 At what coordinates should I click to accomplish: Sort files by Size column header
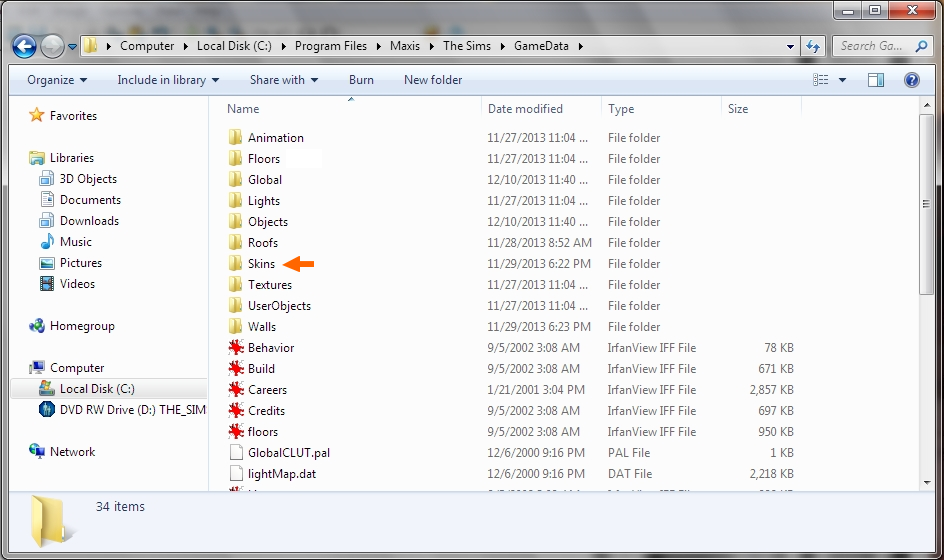(738, 109)
